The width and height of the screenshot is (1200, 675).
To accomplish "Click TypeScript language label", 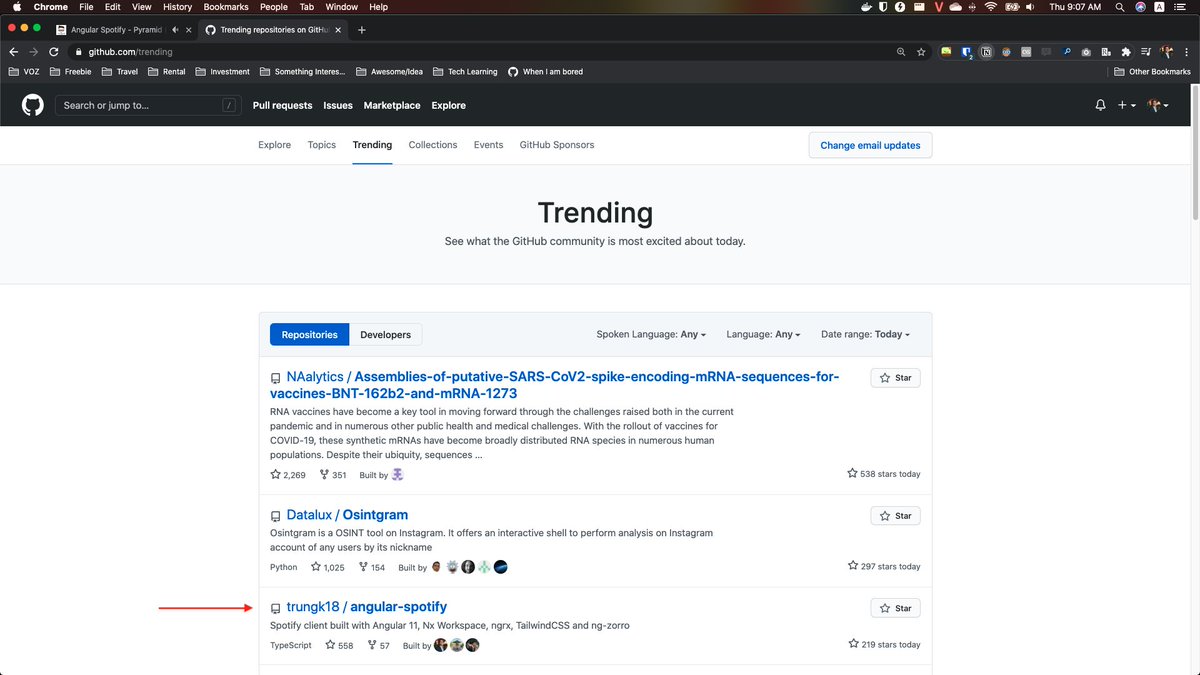I will (290, 646).
